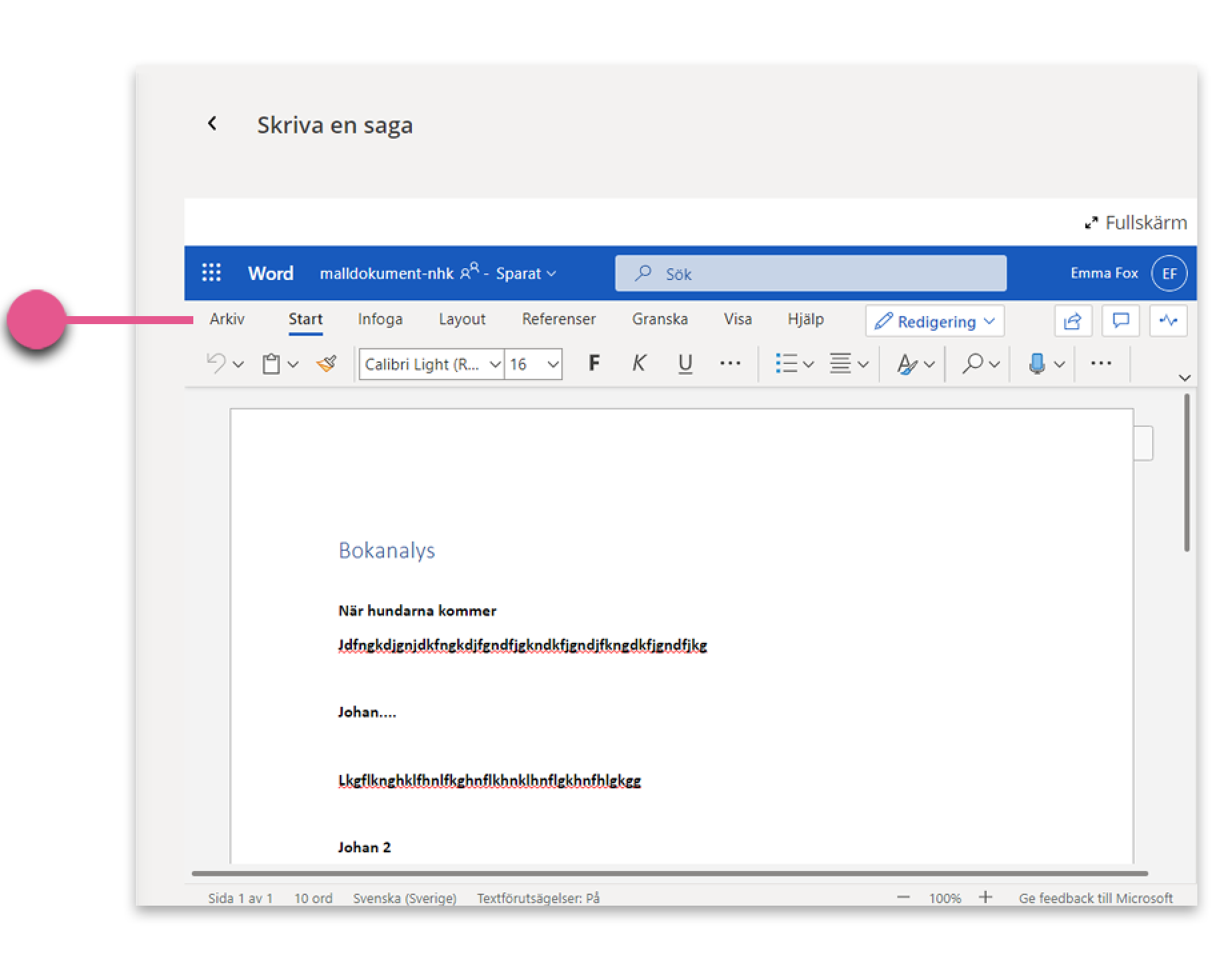Viewport: 1232px width, 955px height.
Task: Click the "Skriva en saga" title
Action: point(335,125)
